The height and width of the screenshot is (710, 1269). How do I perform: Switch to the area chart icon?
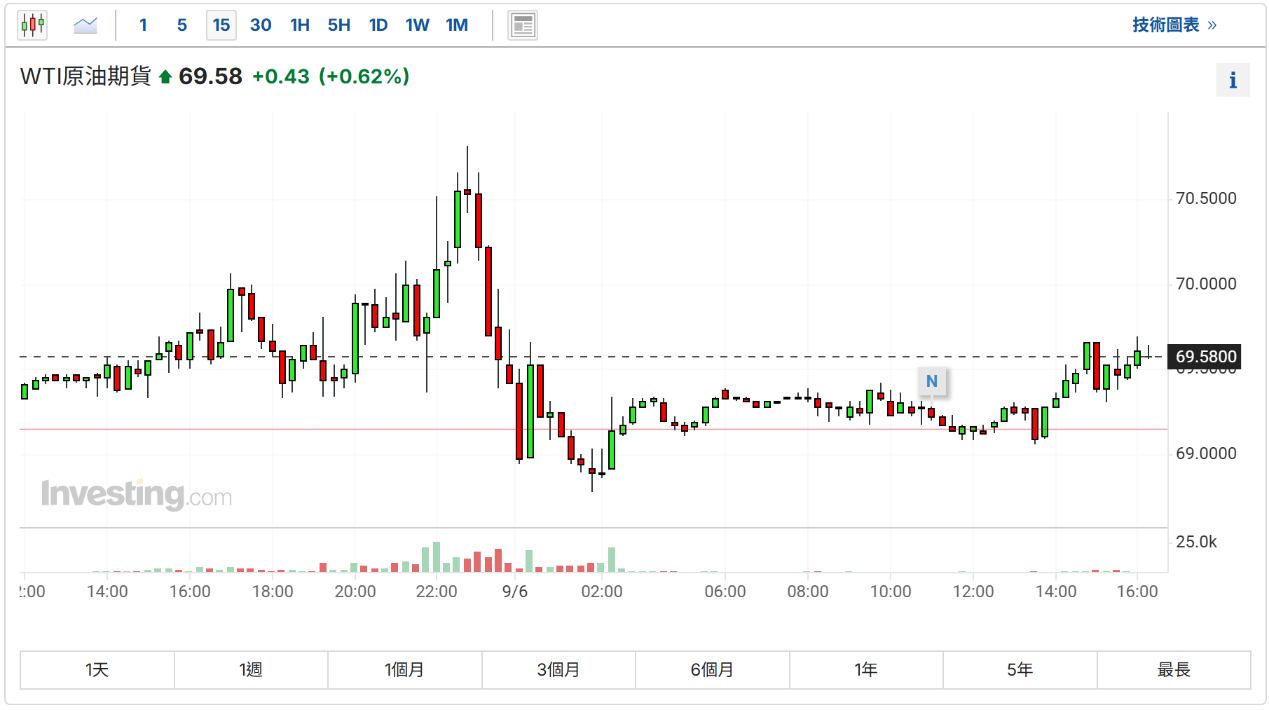86,25
